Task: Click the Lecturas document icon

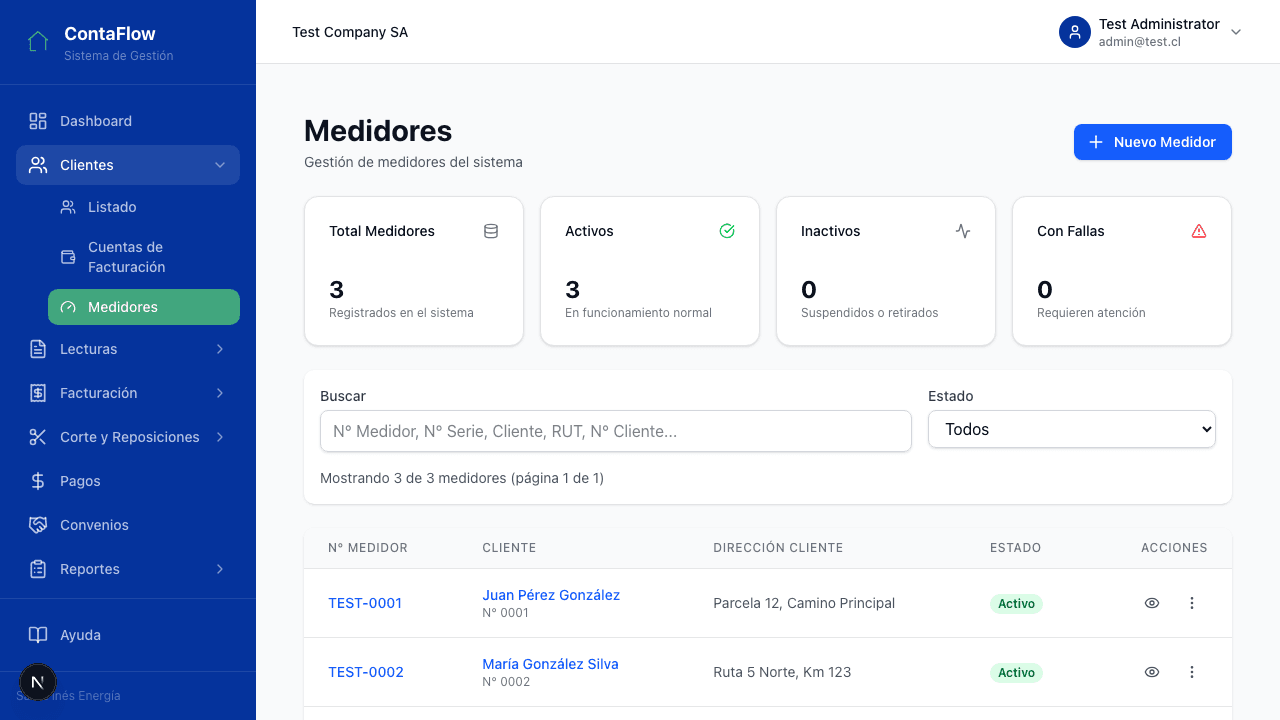Action: (38, 349)
